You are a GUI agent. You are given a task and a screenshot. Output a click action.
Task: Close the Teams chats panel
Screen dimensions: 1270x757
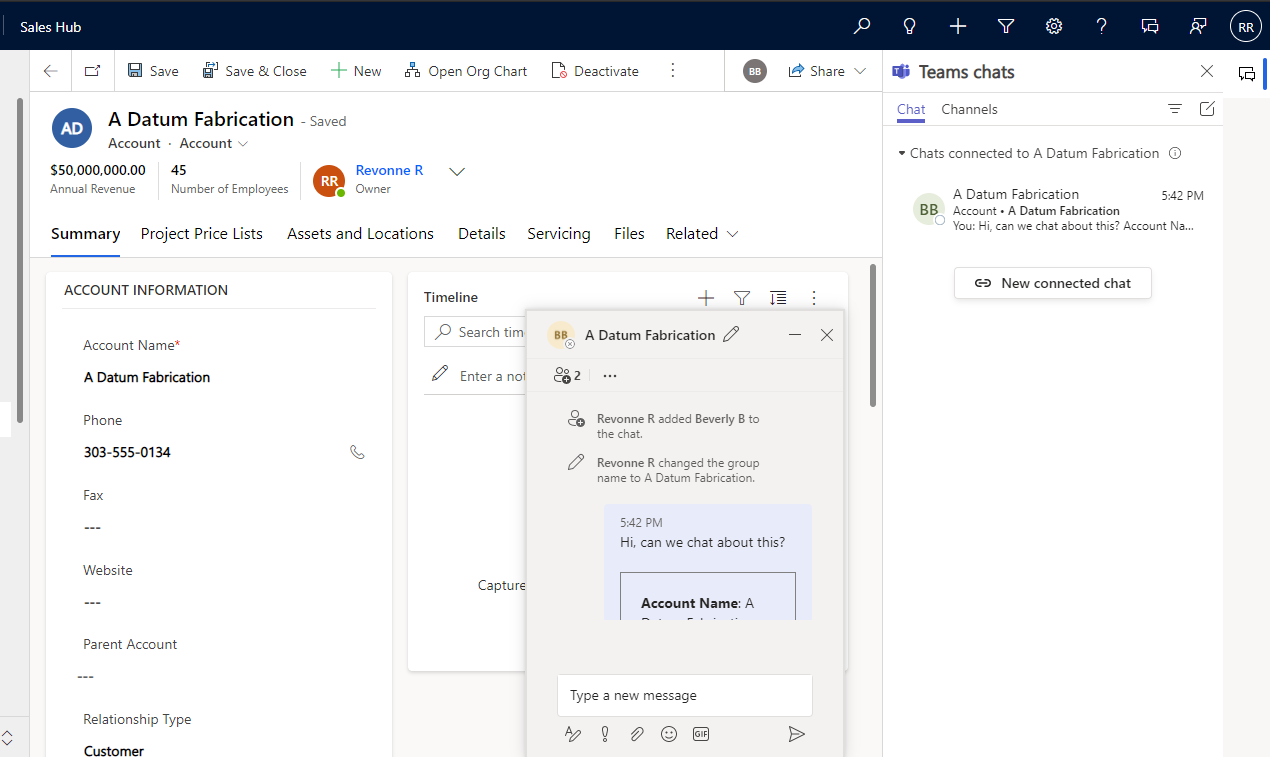(1207, 71)
